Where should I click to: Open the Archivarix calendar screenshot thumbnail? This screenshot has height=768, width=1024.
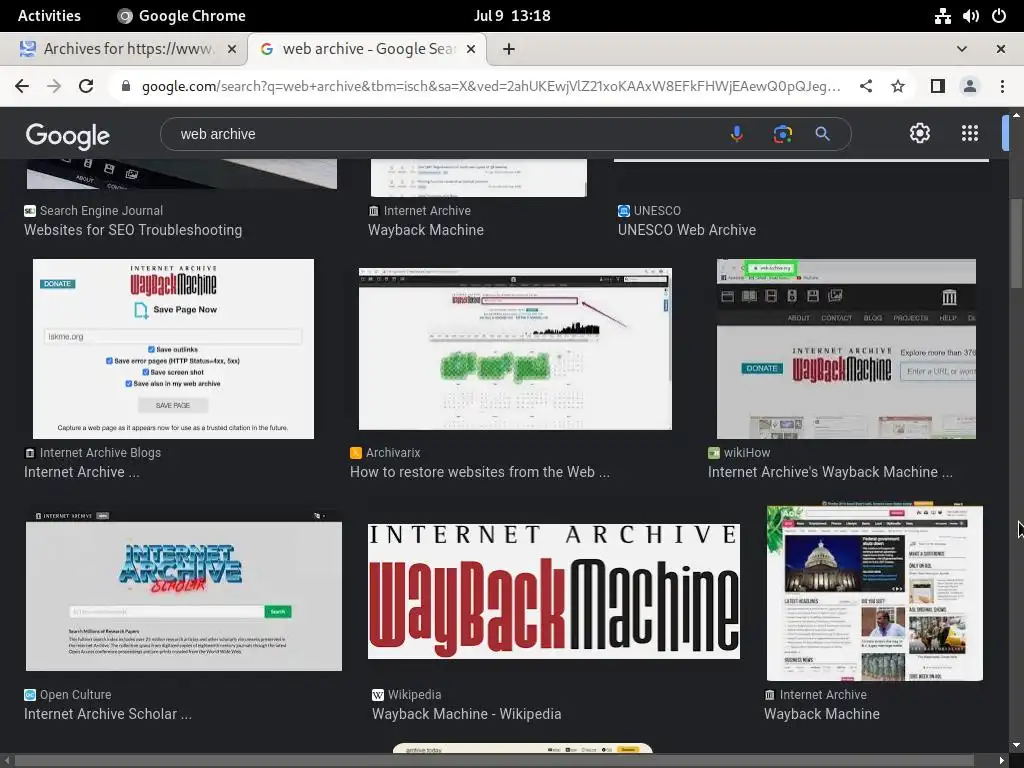(515, 349)
